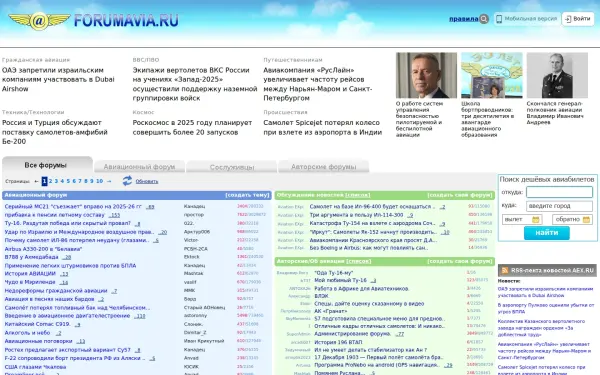Open topic 'История 196 ВТАП'
This screenshot has height=375, width=600.
[338, 342]
